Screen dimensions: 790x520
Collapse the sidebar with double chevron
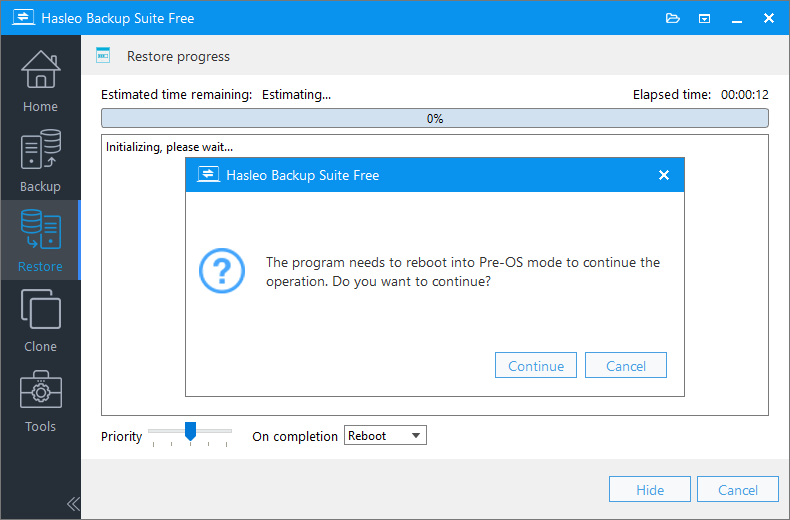point(73,503)
